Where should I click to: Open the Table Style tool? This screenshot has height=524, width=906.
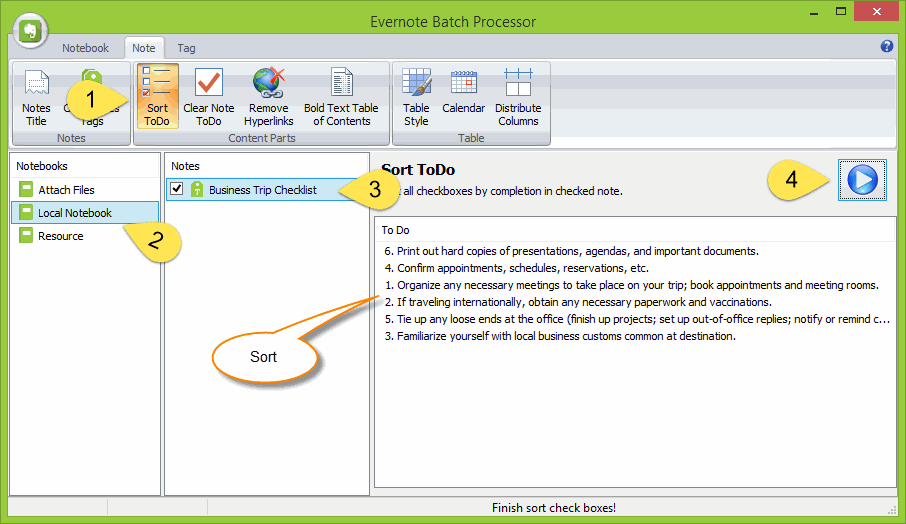(x=416, y=96)
